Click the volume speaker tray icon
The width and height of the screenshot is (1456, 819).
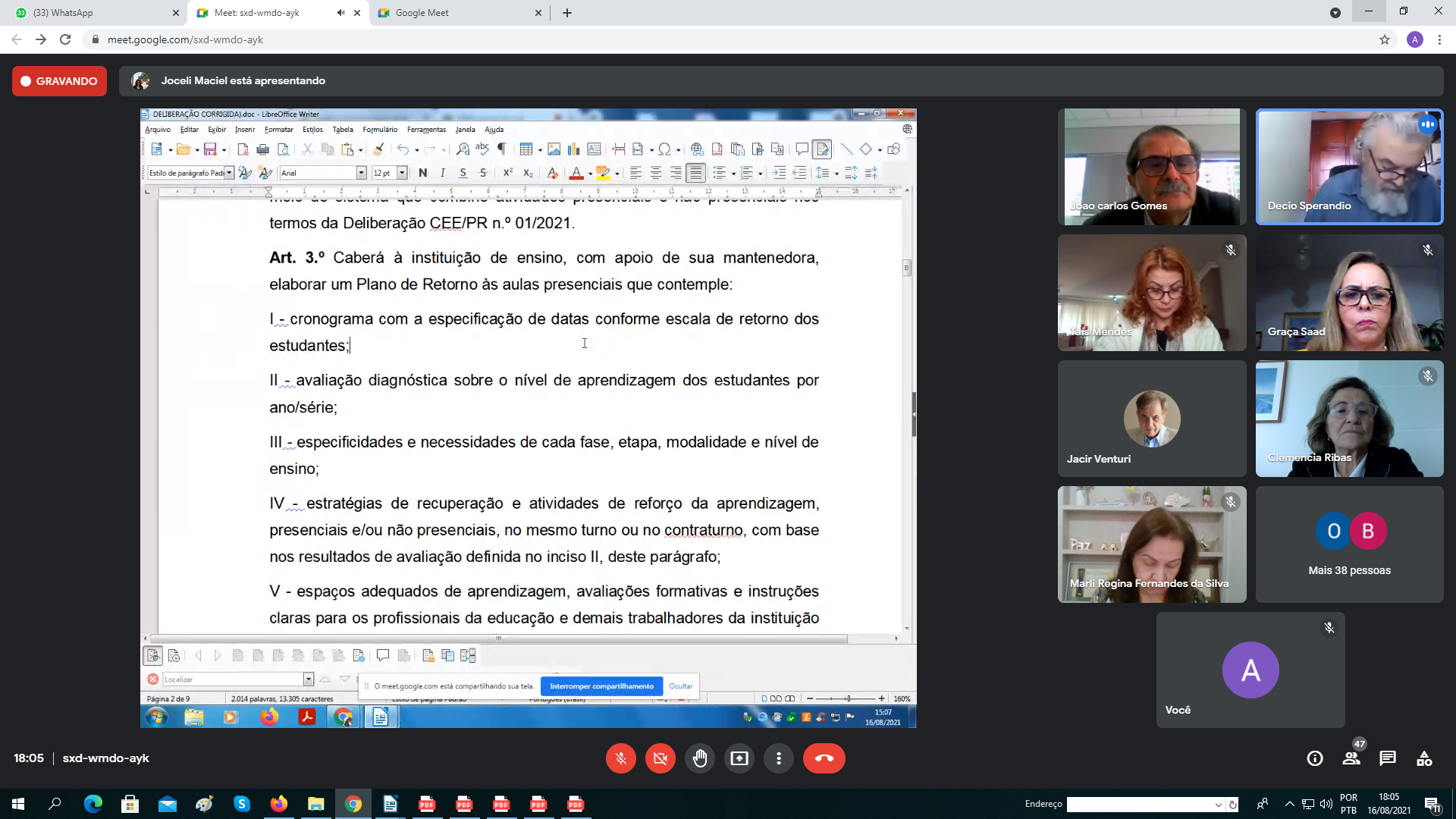pos(1326,804)
